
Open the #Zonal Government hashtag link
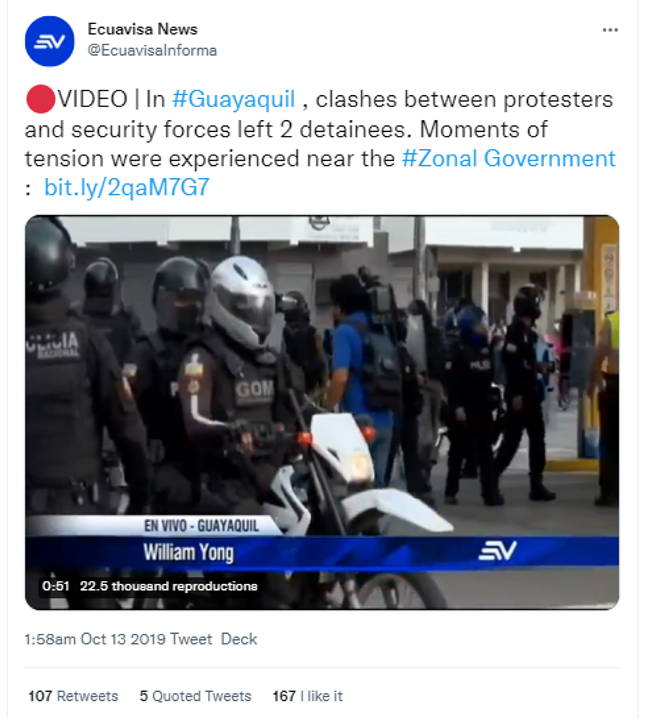click(x=508, y=159)
